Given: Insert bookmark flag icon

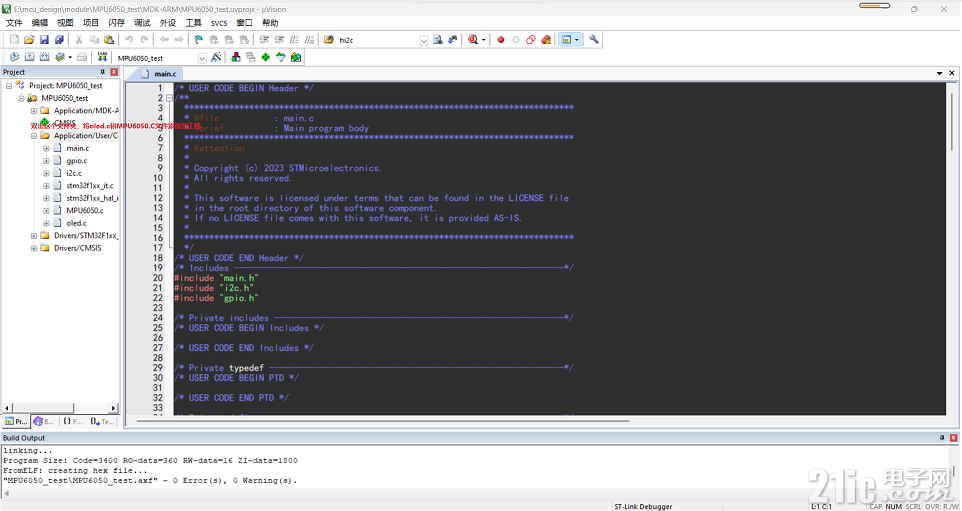Looking at the screenshot, I should (x=198, y=40).
